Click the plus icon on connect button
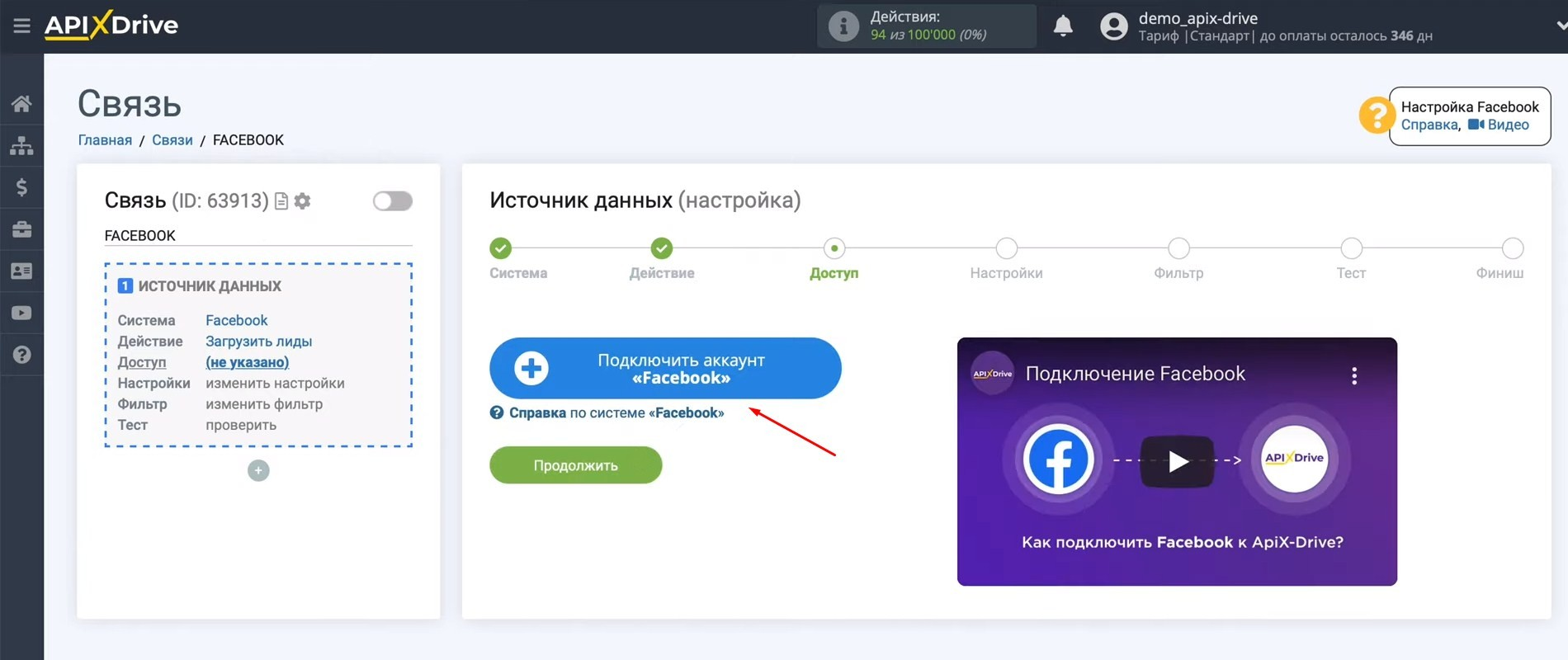This screenshot has width=1568, height=660. click(531, 368)
